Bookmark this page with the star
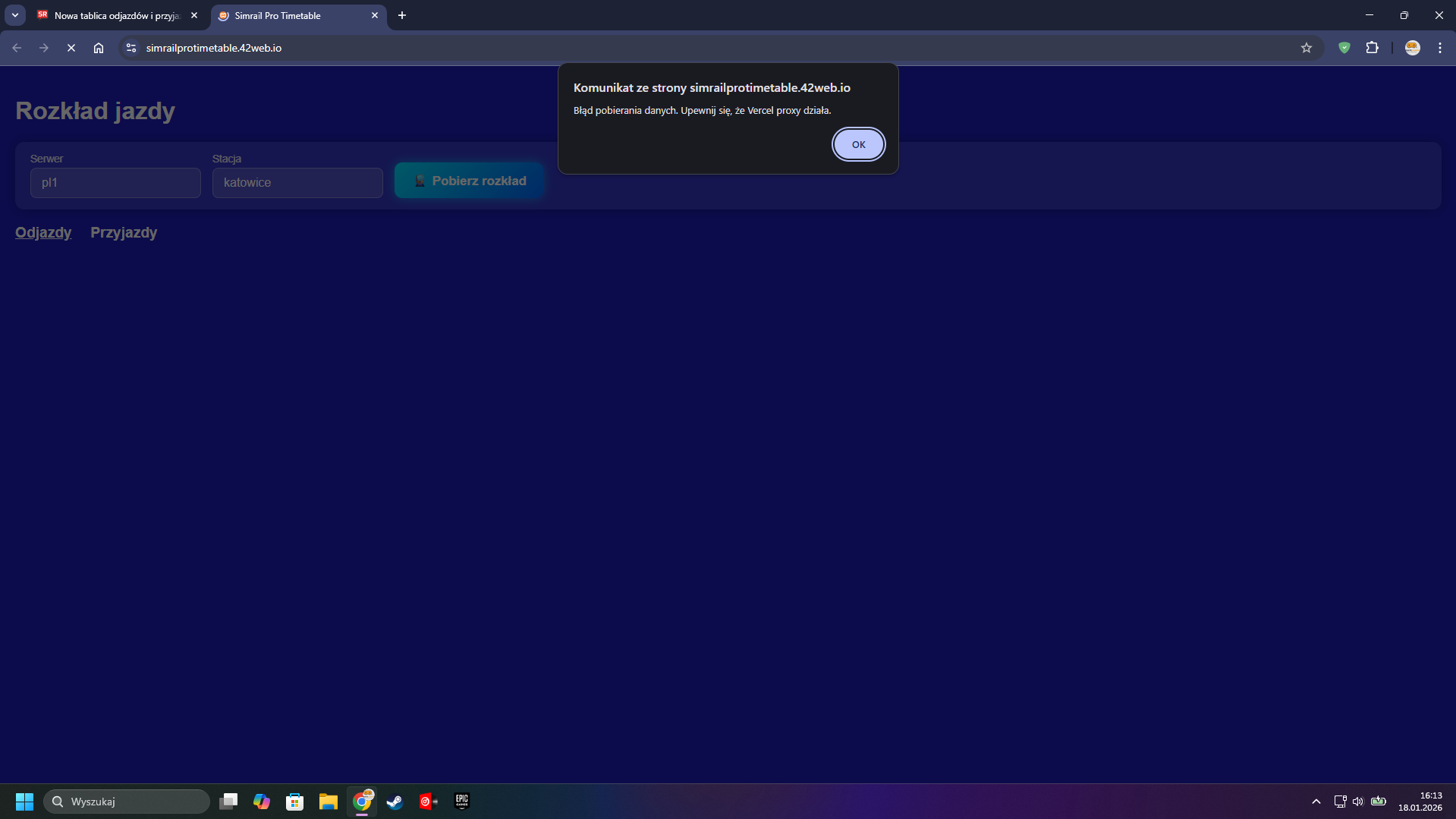1456x819 pixels. [x=1307, y=48]
